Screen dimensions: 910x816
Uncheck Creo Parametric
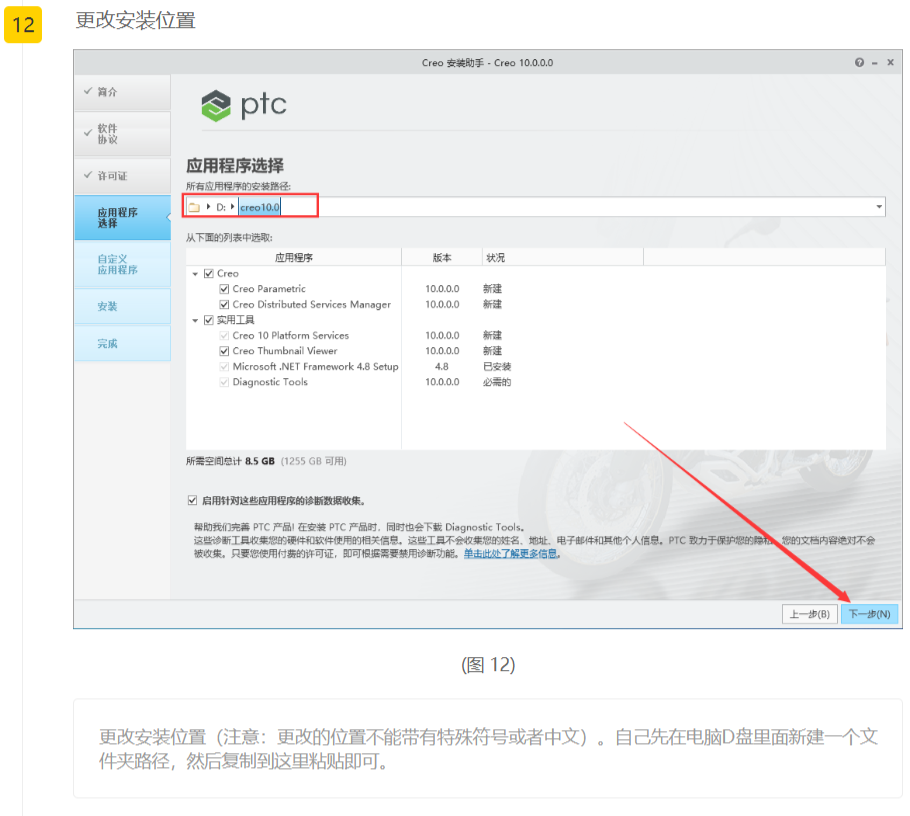(x=224, y=289)
